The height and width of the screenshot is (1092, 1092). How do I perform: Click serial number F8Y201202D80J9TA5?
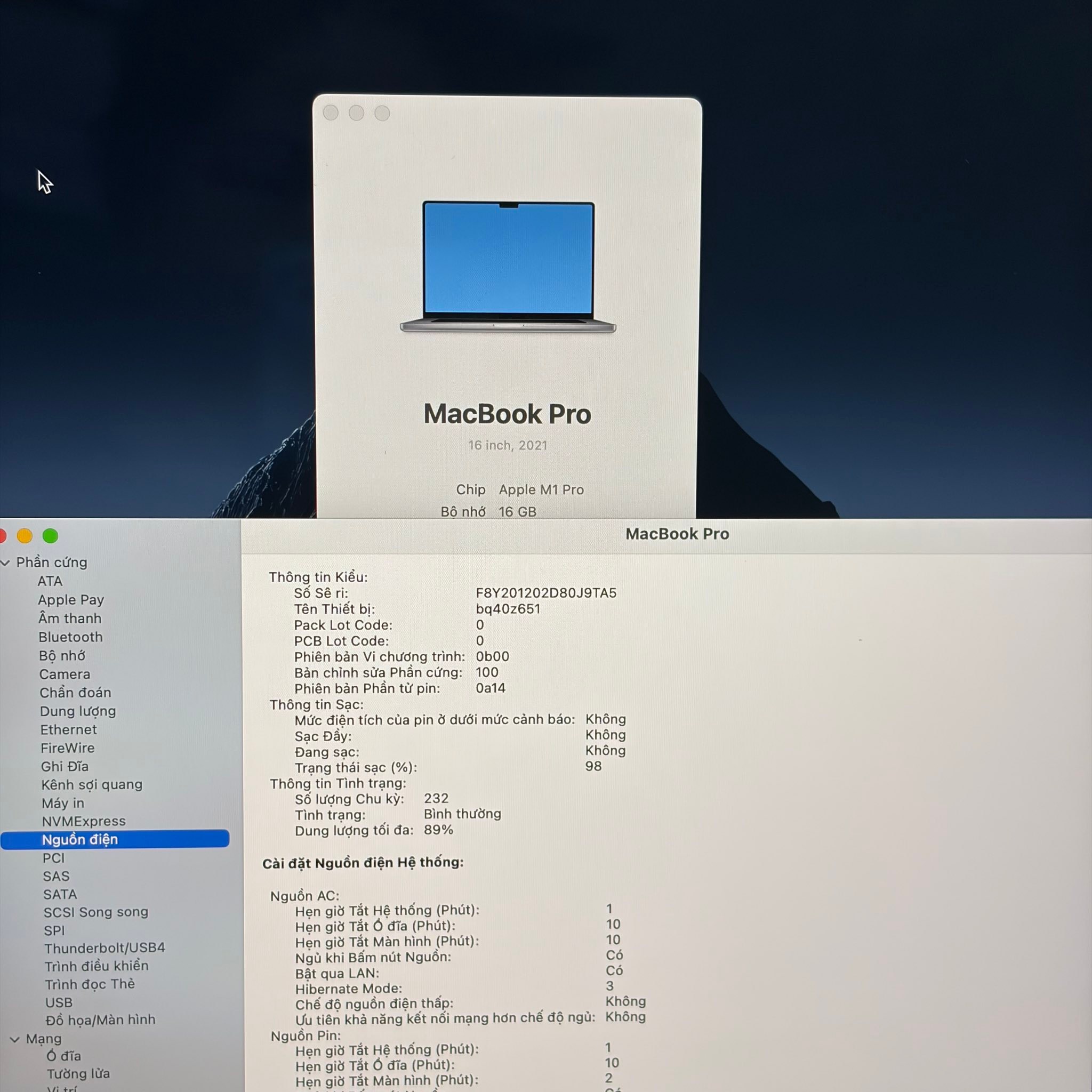coord(546,593)
